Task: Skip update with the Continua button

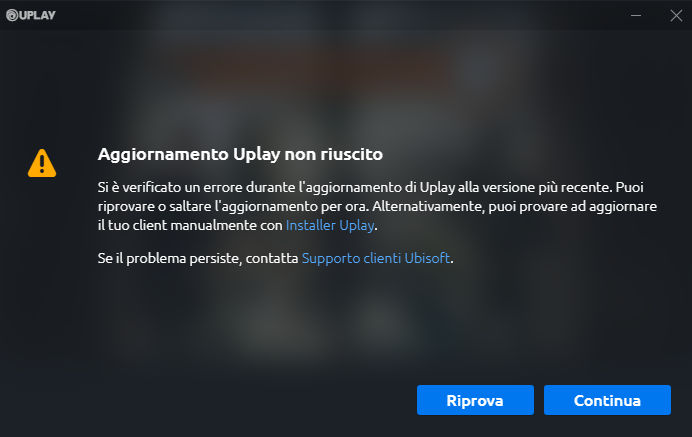Action: coord(607,400)
